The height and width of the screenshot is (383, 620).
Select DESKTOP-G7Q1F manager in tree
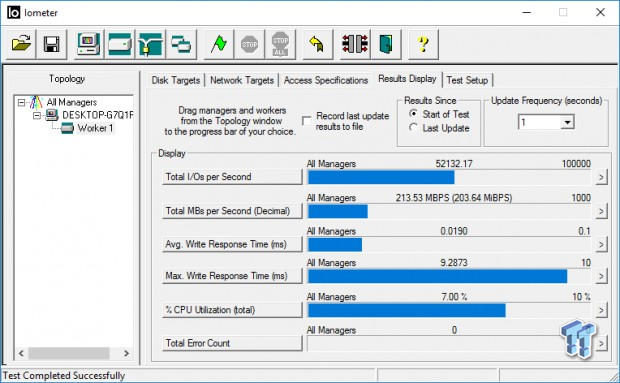[97, 115]
